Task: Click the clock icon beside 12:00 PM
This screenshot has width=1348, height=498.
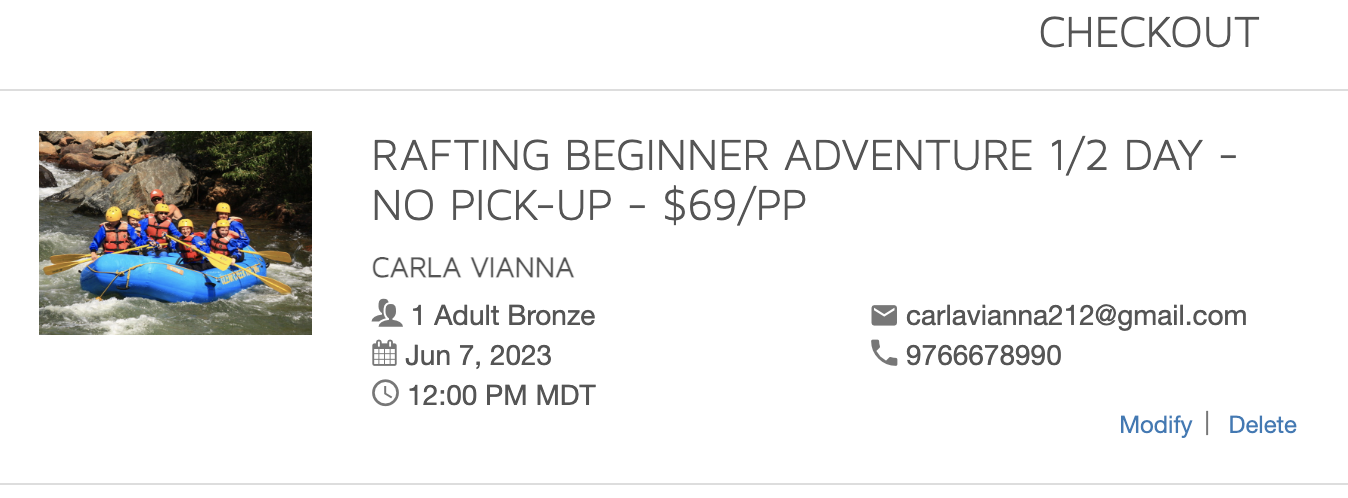Action: pos(384,394)
